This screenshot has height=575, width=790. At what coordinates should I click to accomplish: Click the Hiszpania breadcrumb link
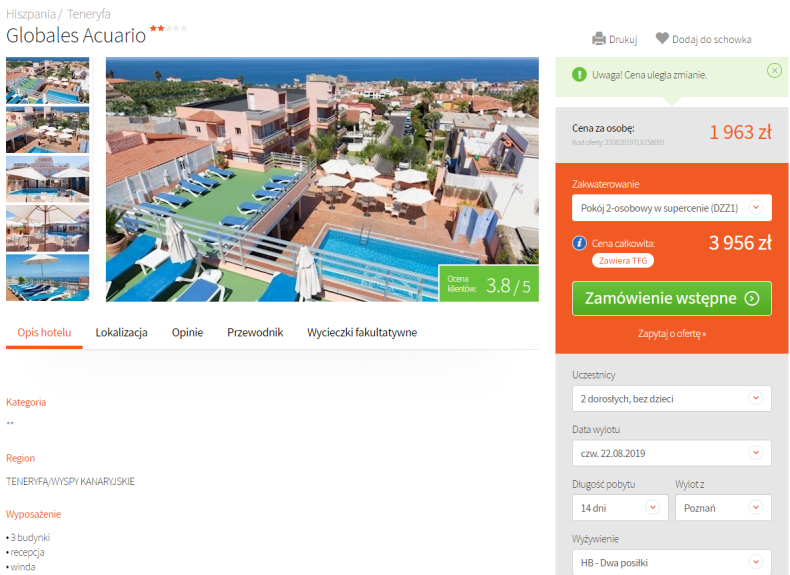[x=31, y=14]
